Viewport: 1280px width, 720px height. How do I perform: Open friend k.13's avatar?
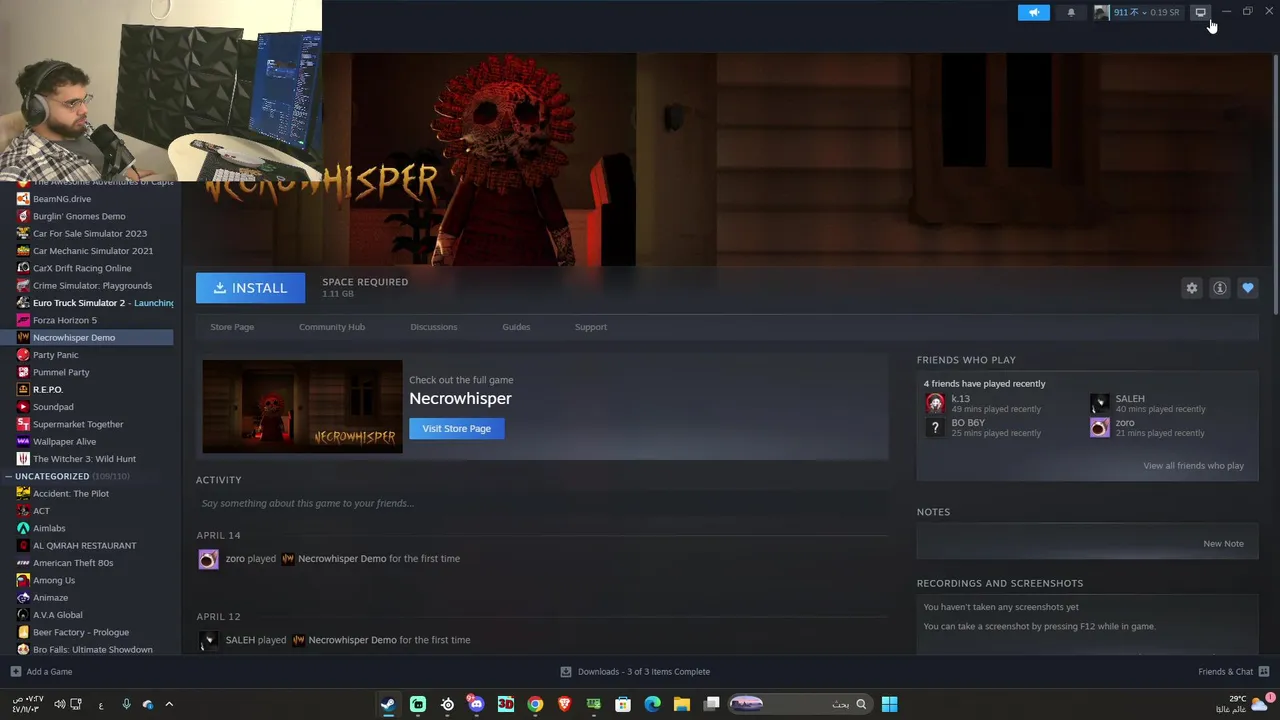coord(935,403)
